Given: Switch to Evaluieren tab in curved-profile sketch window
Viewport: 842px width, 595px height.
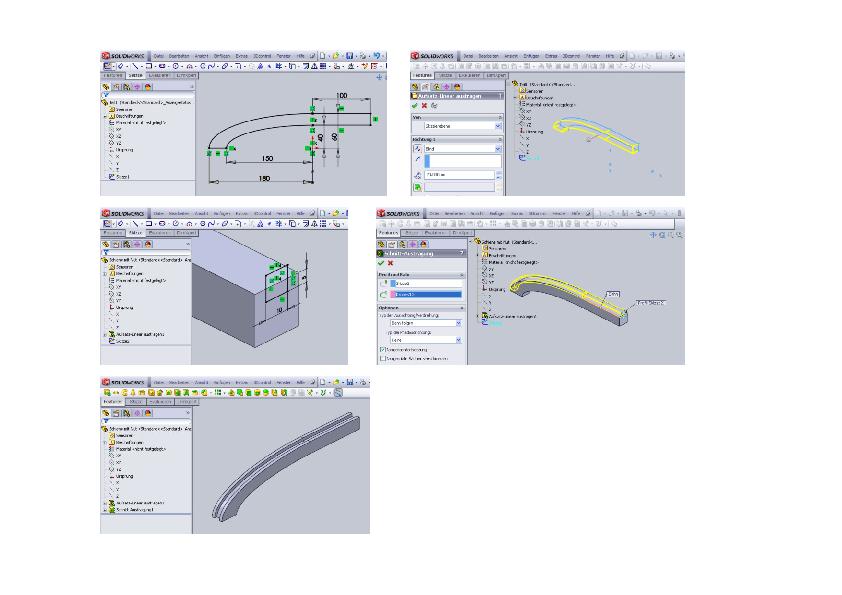Looking at the screenshot, I should click(158, 76).
